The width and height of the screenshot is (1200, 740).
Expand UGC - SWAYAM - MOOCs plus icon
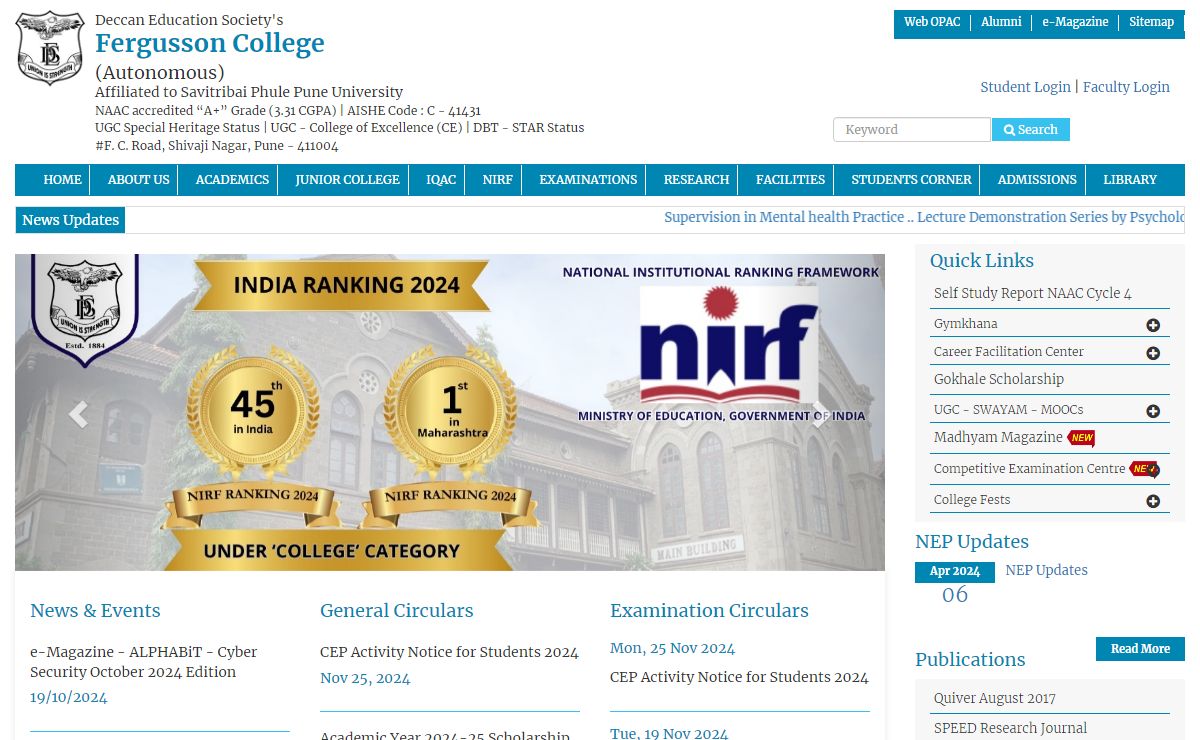tap(1153, 411)
